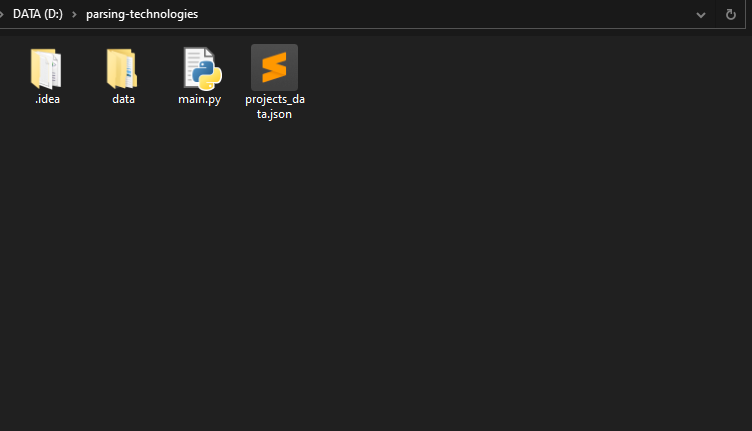752x431 pixels.
Task: Click the projects_data.json file name label
Action: coord(275,106)
